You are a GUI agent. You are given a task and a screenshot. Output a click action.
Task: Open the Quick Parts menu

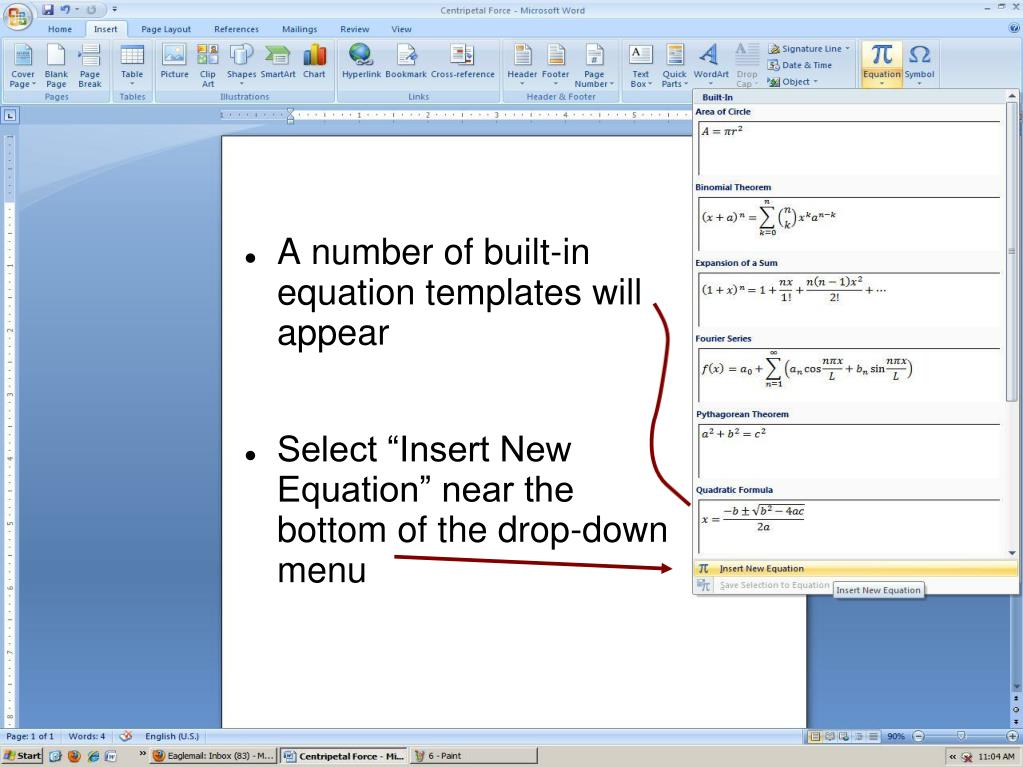(x=674, y=65)
